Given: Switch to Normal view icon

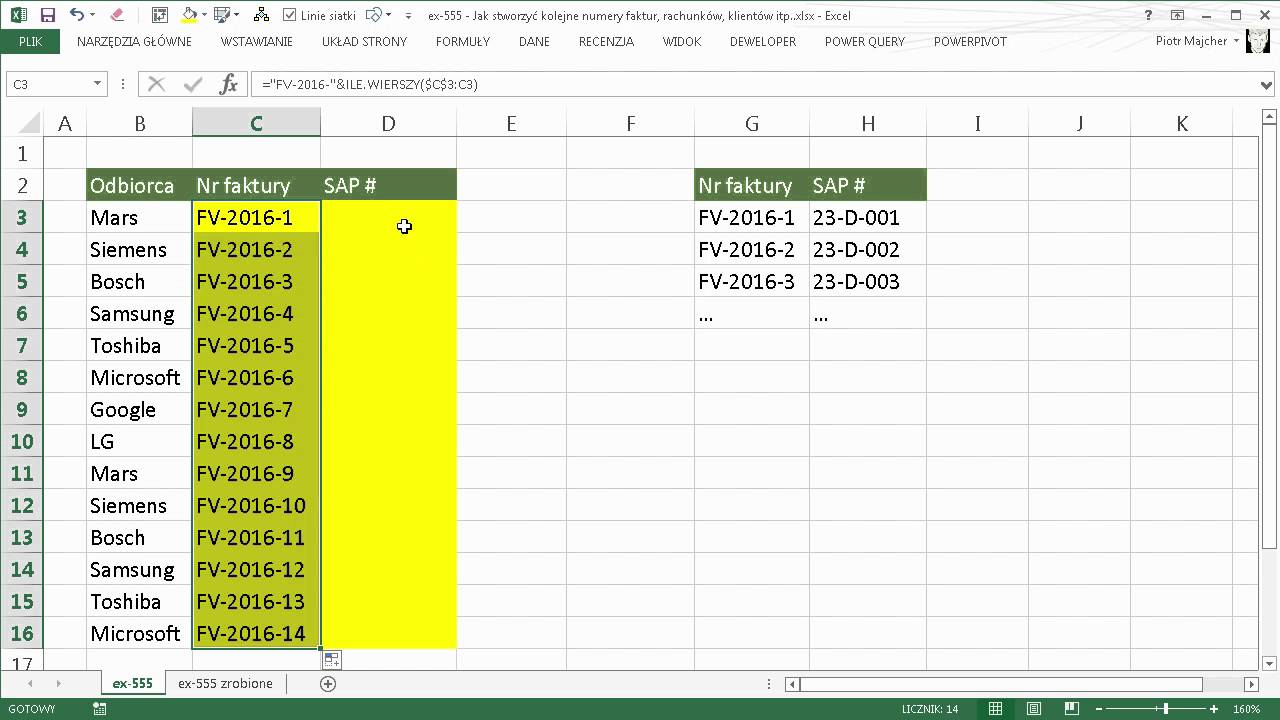Looking at the screenshot, I should point(995,709).
